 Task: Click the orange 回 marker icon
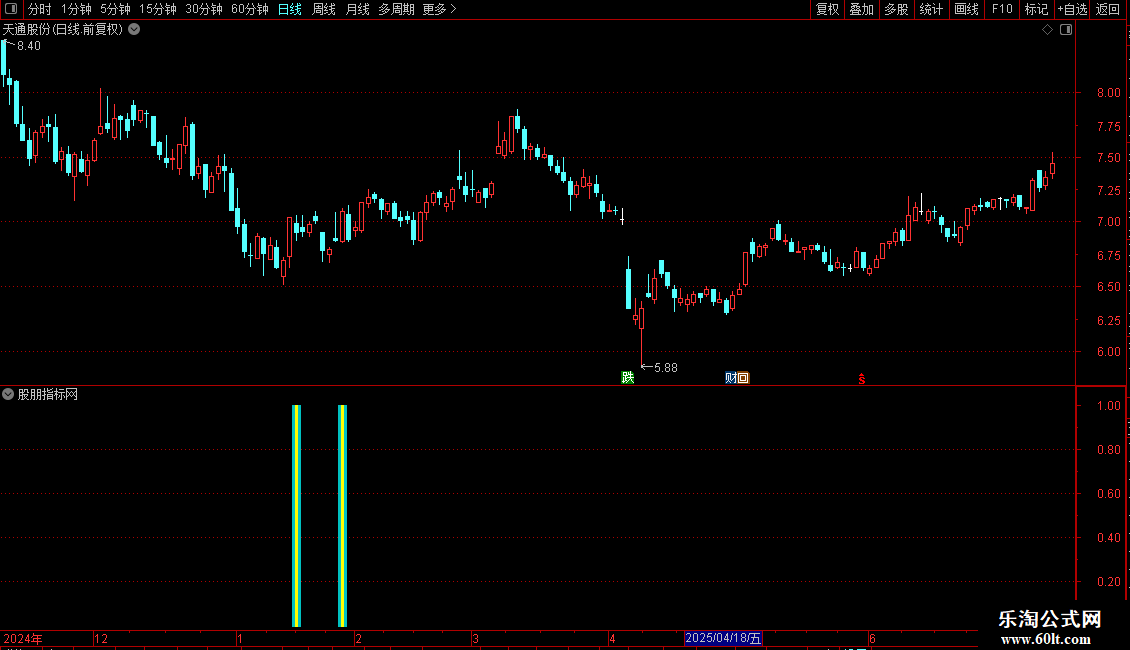[744, 378]
